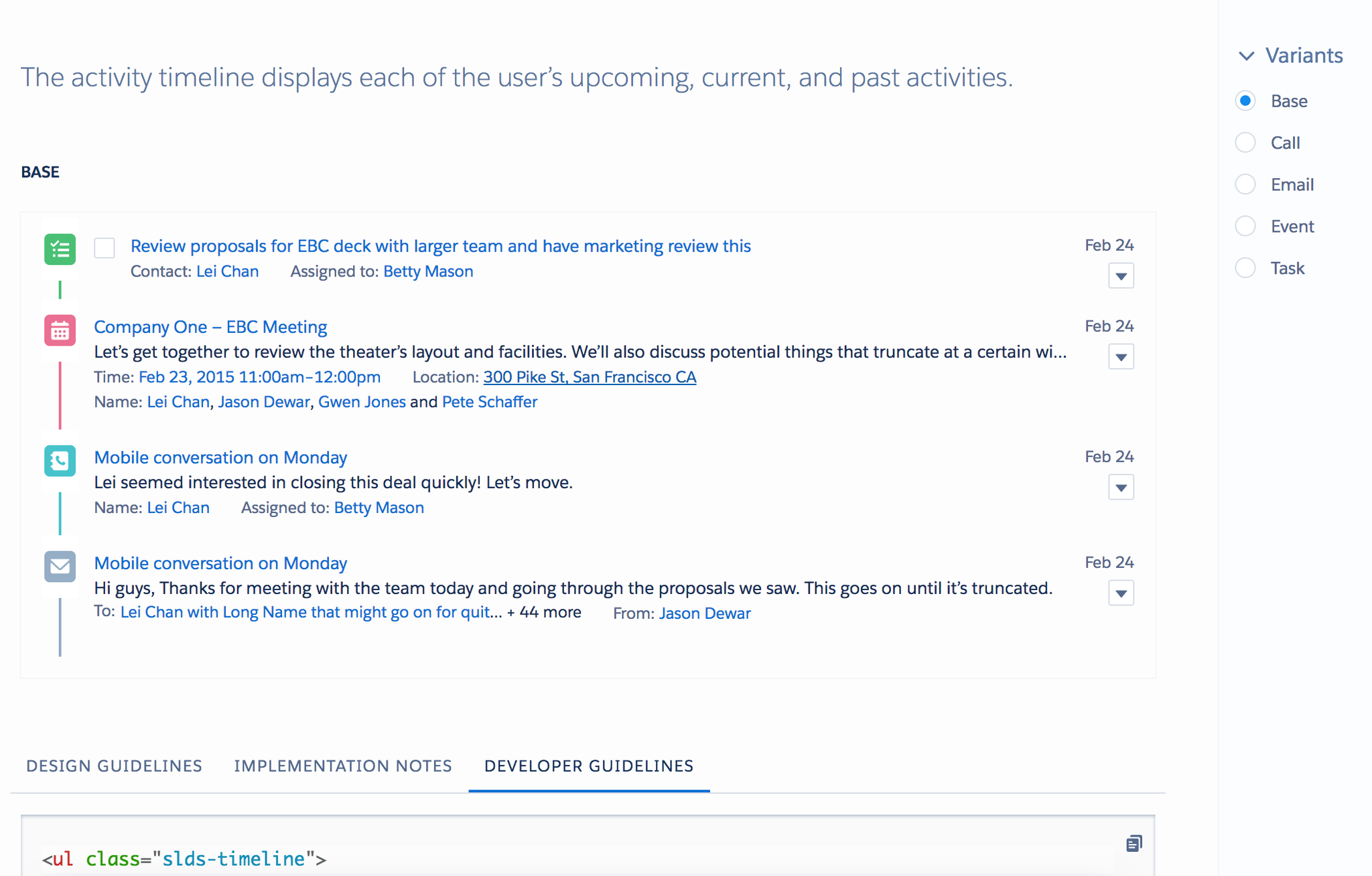
Task: Open Company One – EBC Meeting link
Action: [210, 327]
